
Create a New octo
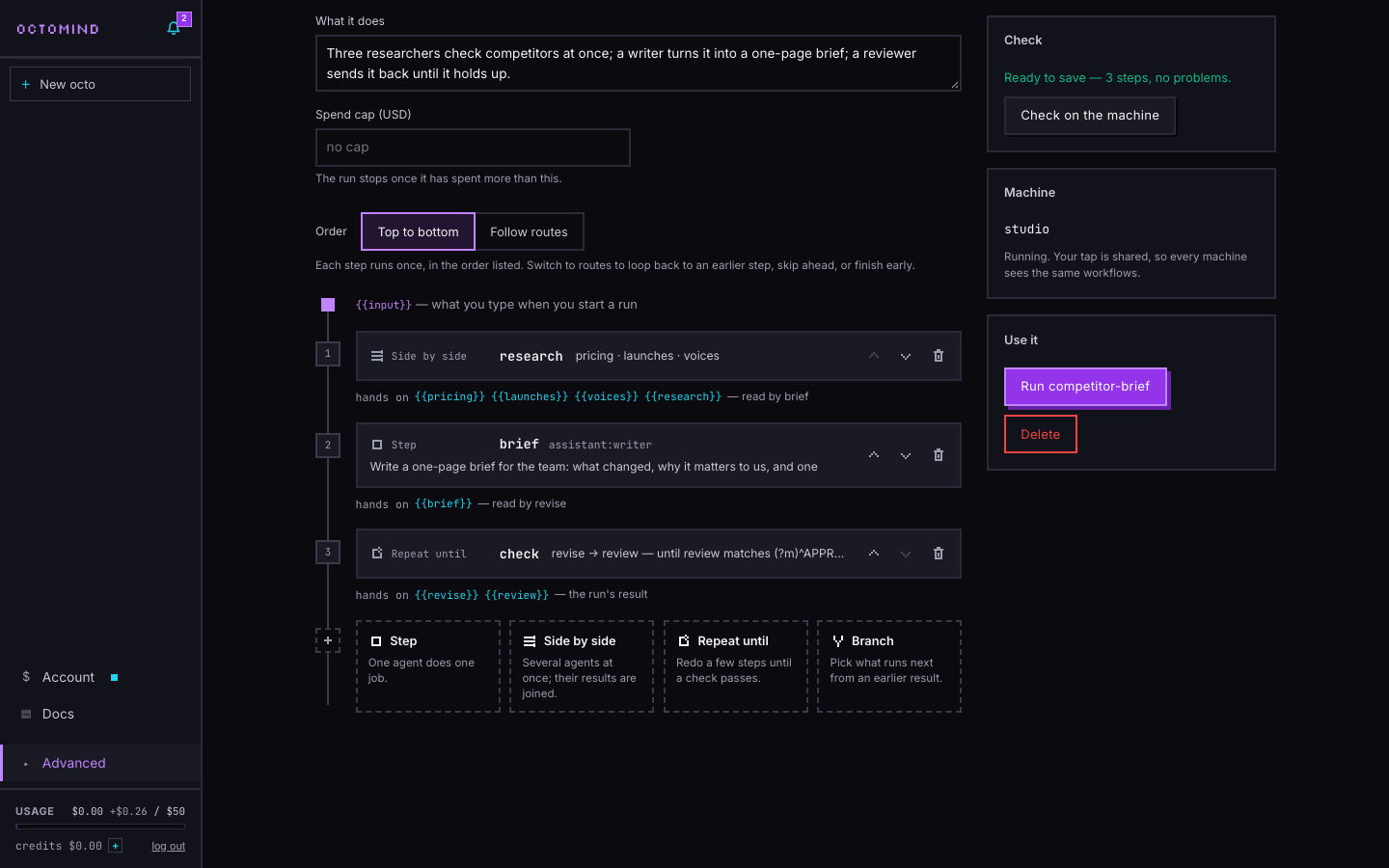point(100,84)
